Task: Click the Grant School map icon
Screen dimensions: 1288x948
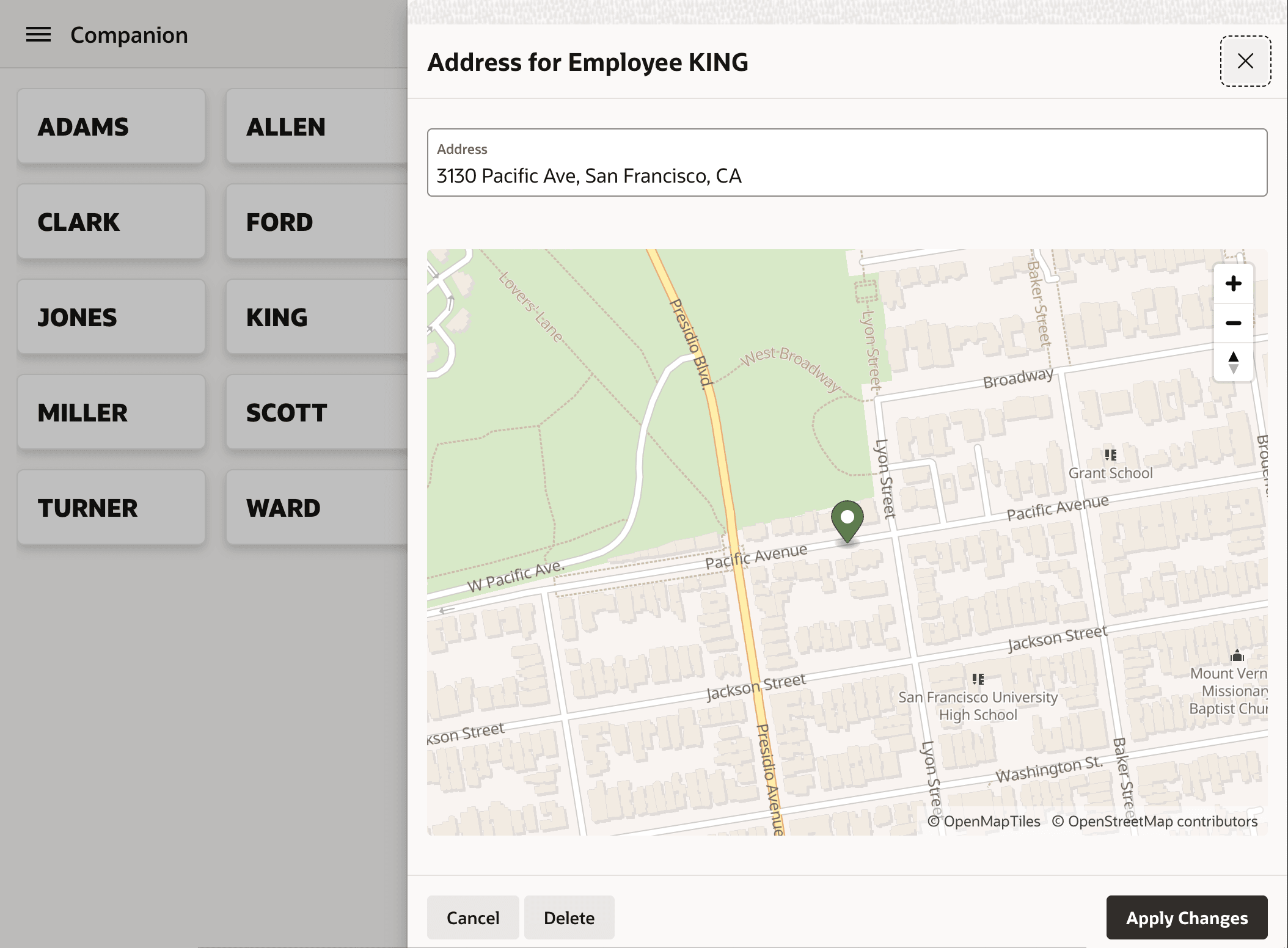Action: click(x=1110, y=454)
